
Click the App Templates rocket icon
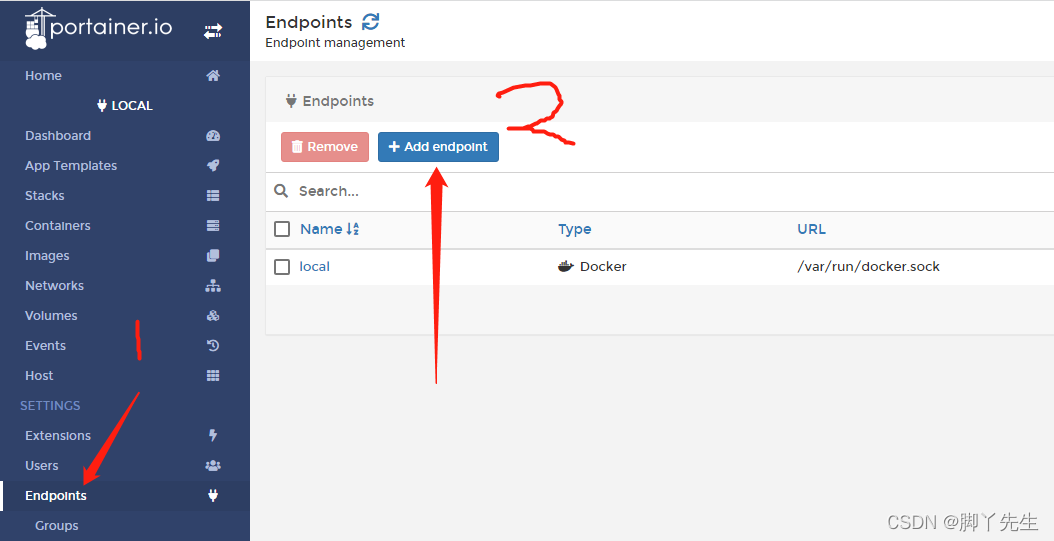click(x=213, y=166)
